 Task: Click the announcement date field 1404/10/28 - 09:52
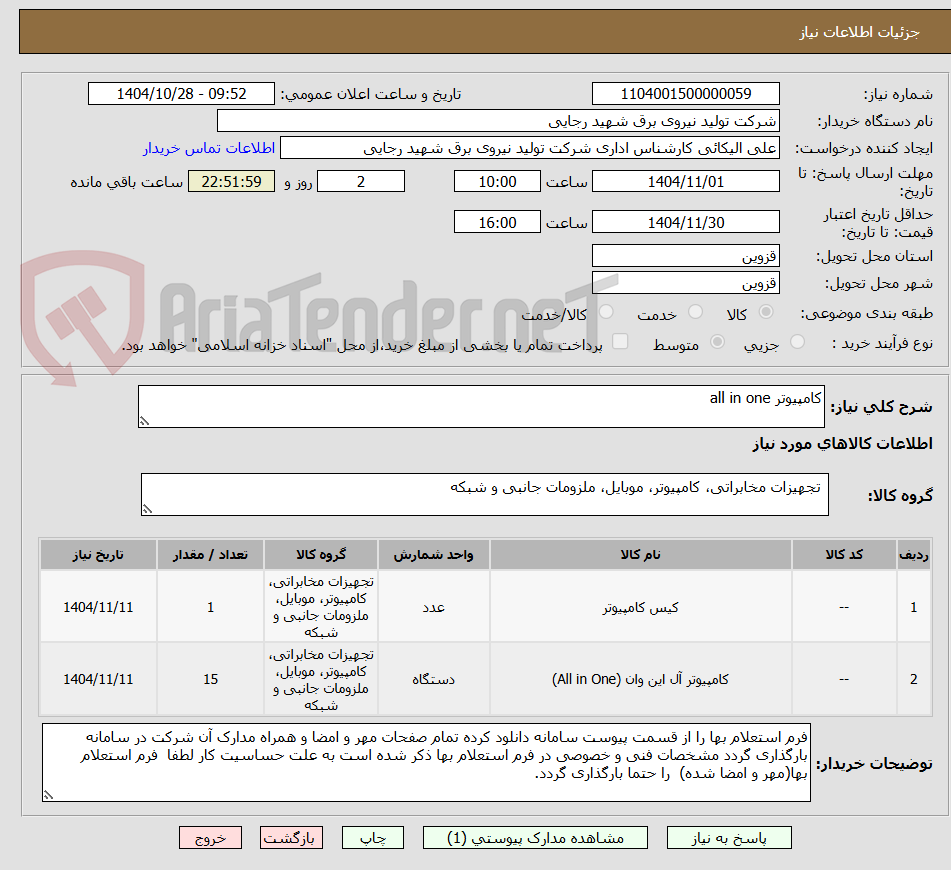181,94
